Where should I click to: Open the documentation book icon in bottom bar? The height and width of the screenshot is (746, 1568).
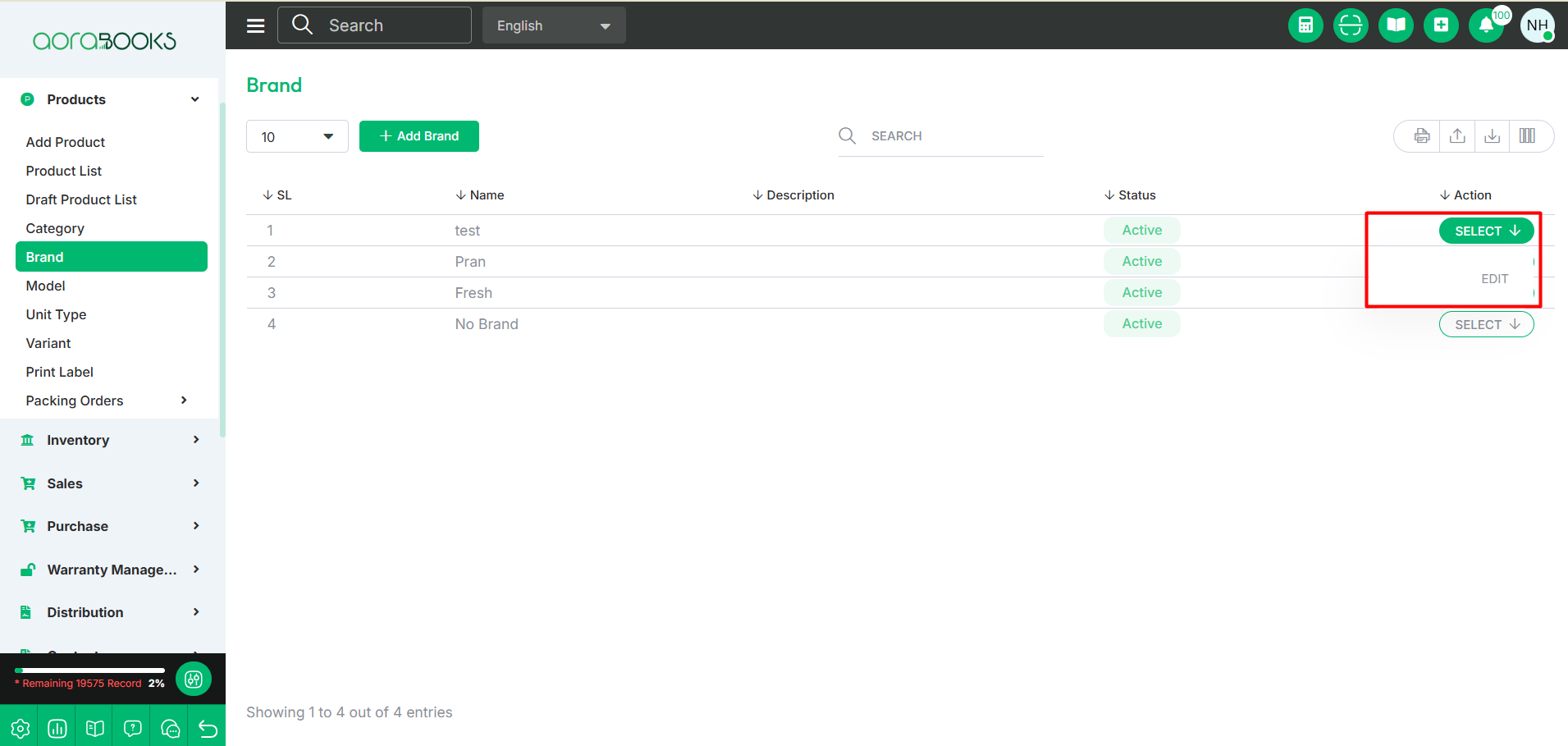pos(95,729)
